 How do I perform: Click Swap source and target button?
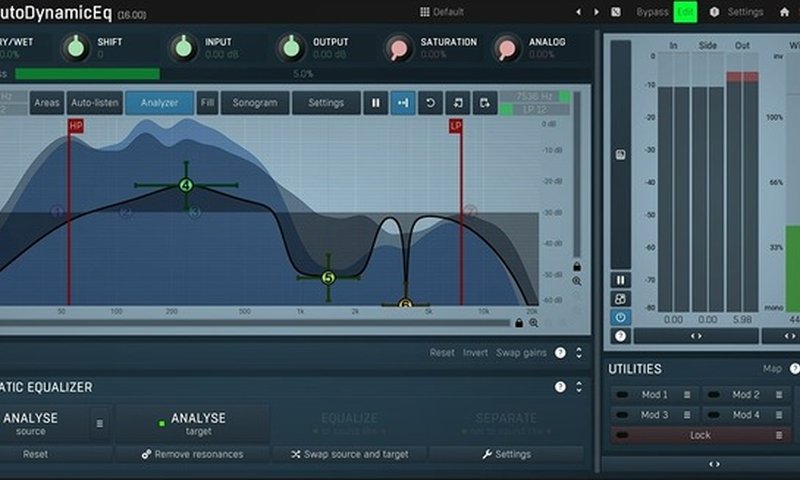point(349,454)
